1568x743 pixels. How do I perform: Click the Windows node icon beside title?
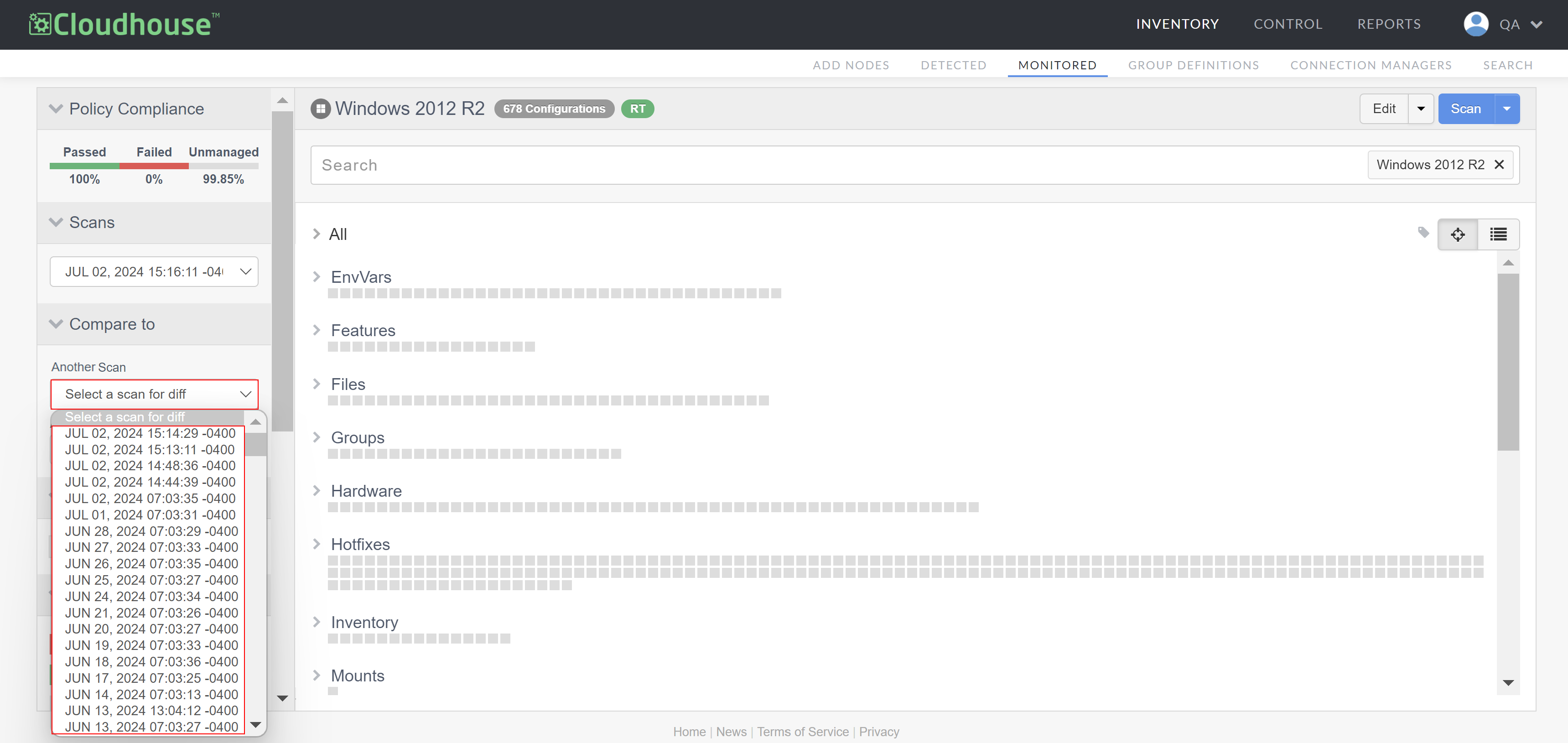pyautogui.click(x=320, y=109)
